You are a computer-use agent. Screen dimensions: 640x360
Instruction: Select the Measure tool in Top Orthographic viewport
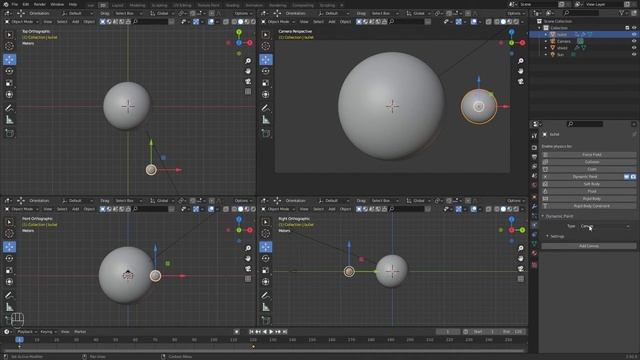(x=9, y=120)
